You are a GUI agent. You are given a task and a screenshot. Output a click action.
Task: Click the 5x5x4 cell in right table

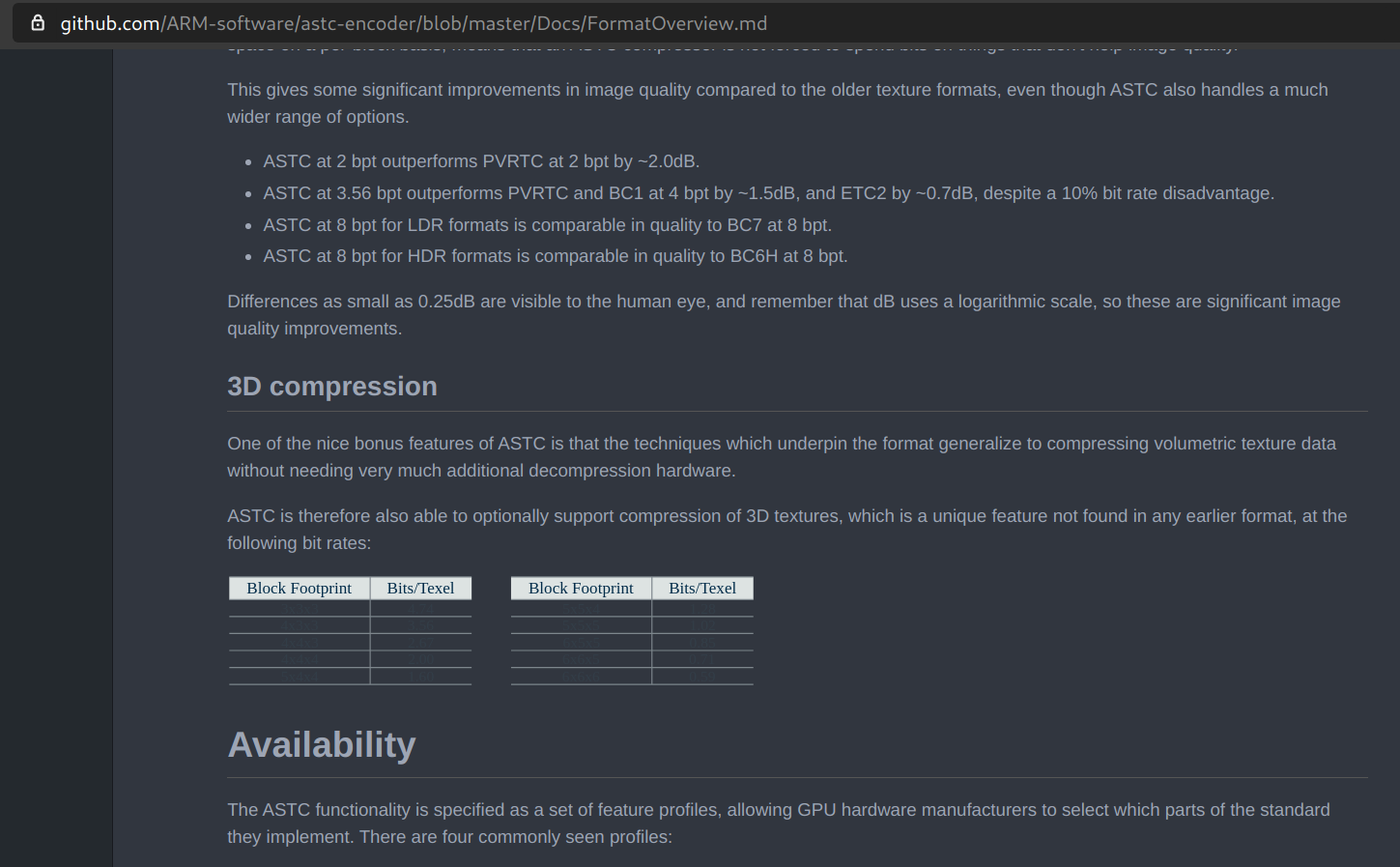click(x=580, y=609)
